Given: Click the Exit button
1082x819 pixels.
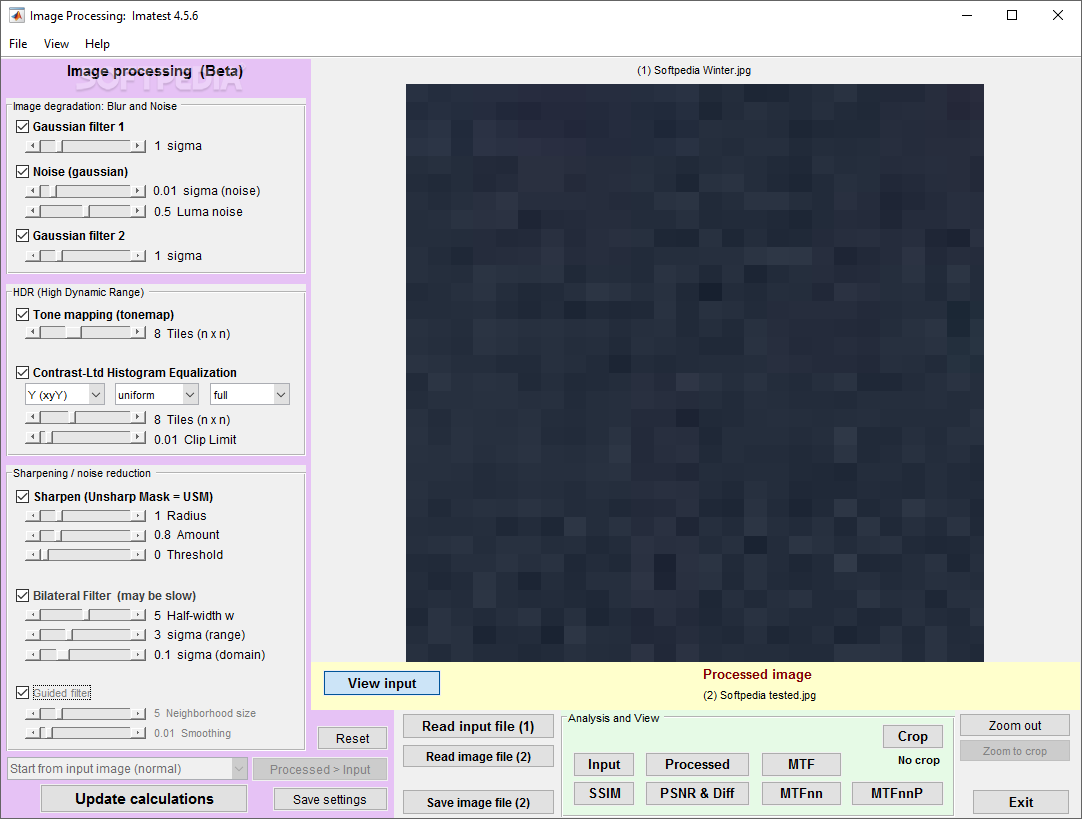Looking at the screenshot, I should click(1021, 802).
